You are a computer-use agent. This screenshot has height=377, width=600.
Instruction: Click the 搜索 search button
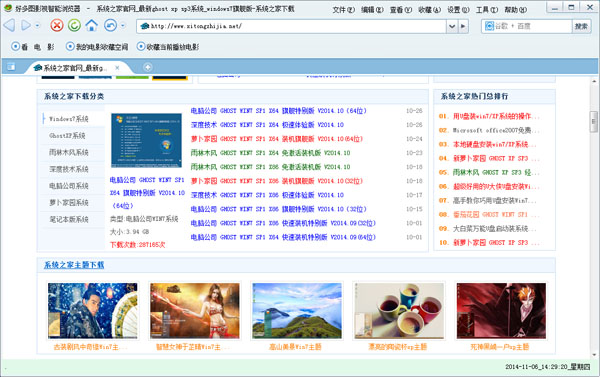point(581,26)
